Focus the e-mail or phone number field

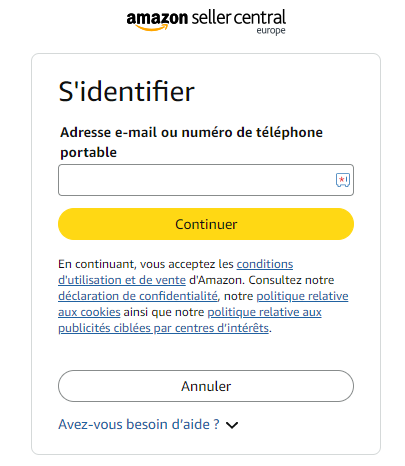point(206,180)
